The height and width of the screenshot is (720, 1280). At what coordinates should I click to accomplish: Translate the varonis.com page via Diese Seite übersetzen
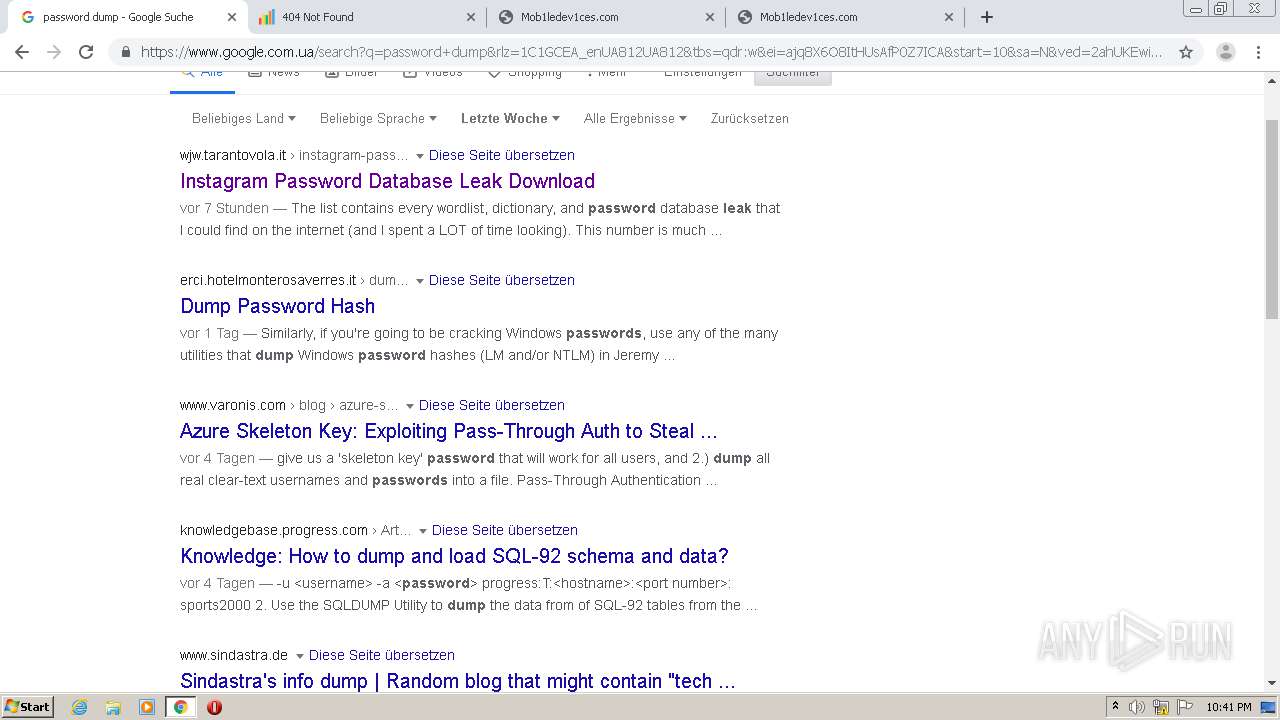click(x=492, y=405)
